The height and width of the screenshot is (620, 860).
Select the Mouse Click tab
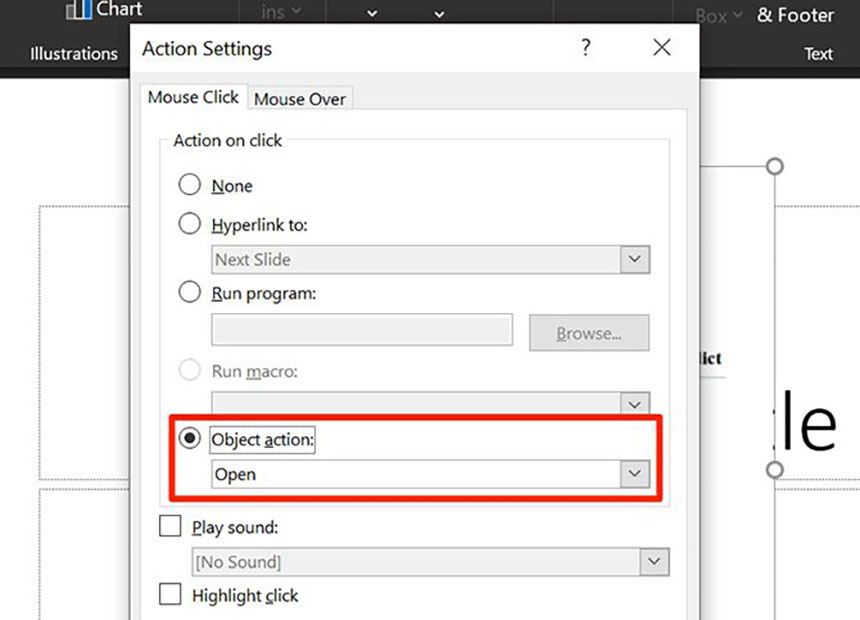pyautogui.click(x=193, y=97)
